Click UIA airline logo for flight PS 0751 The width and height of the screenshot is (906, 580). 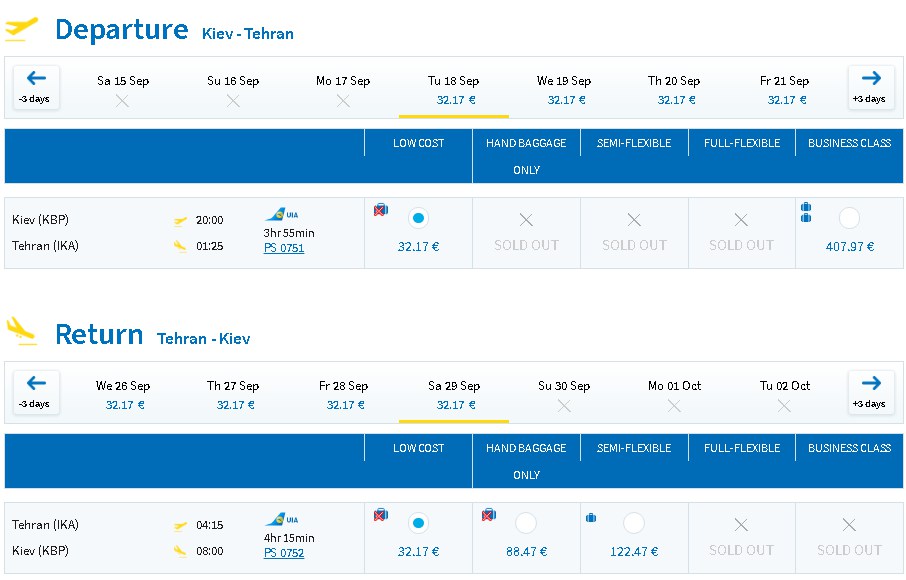pos(281,214)
